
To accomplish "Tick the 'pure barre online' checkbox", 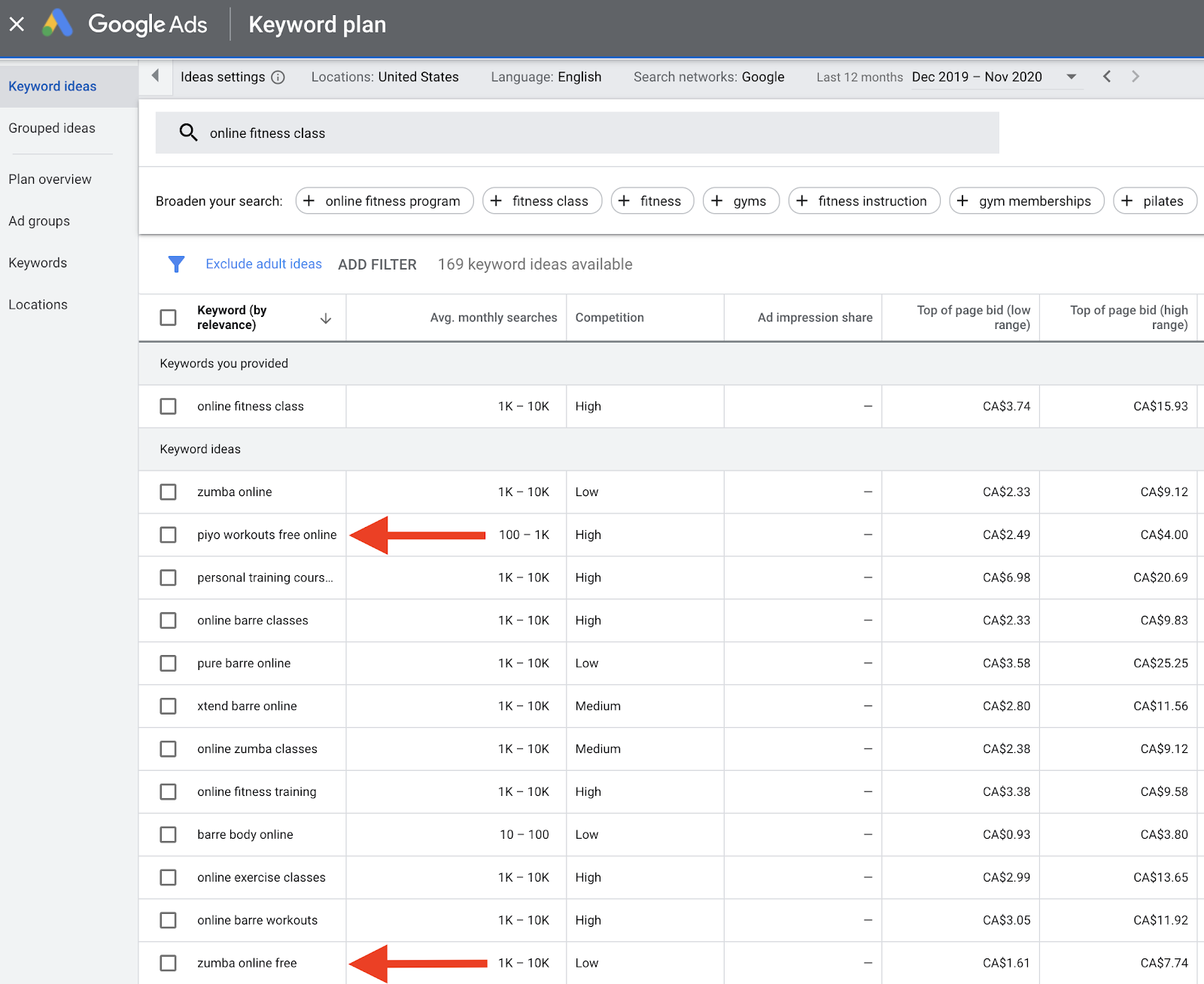I will (168, 663).
